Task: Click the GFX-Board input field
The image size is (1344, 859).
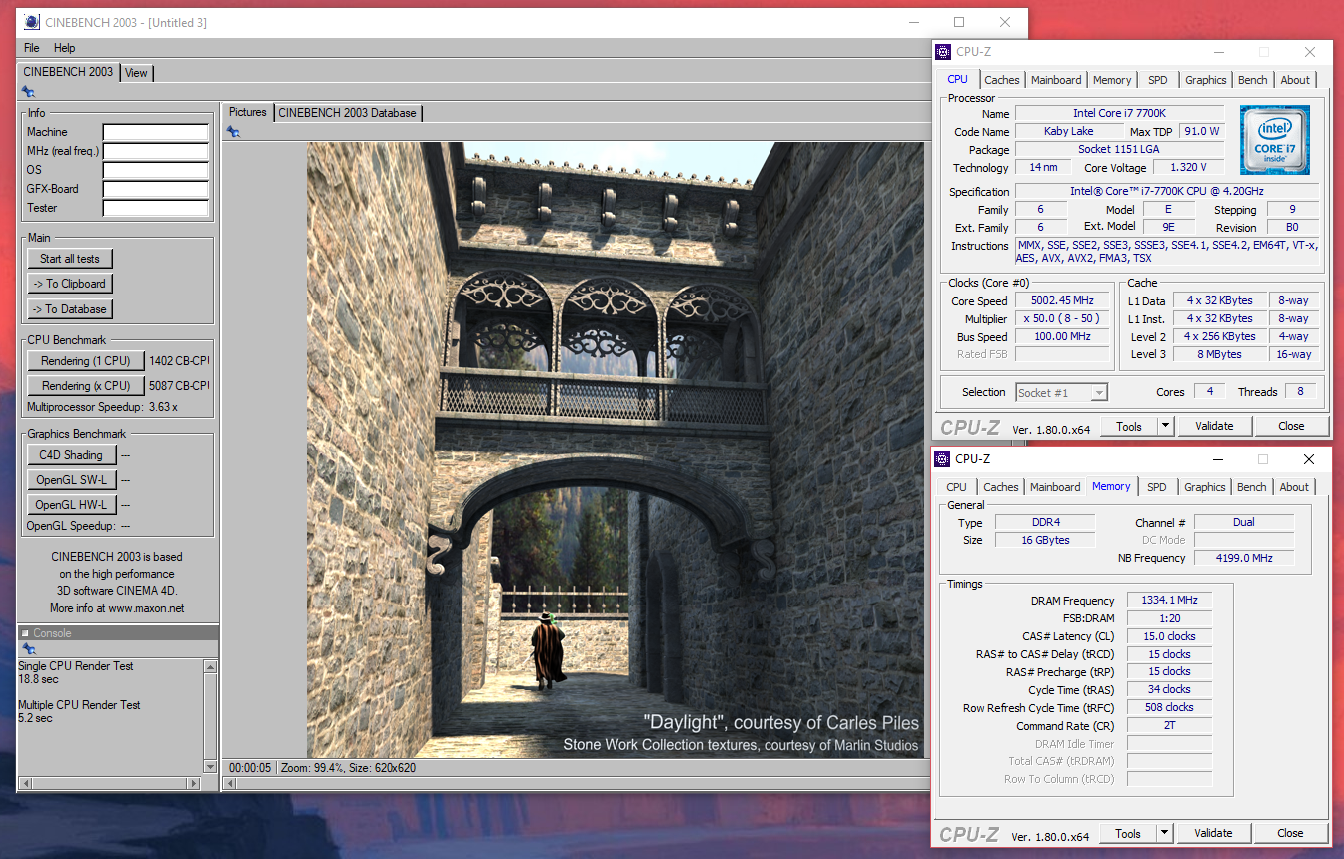Action: 155,189
